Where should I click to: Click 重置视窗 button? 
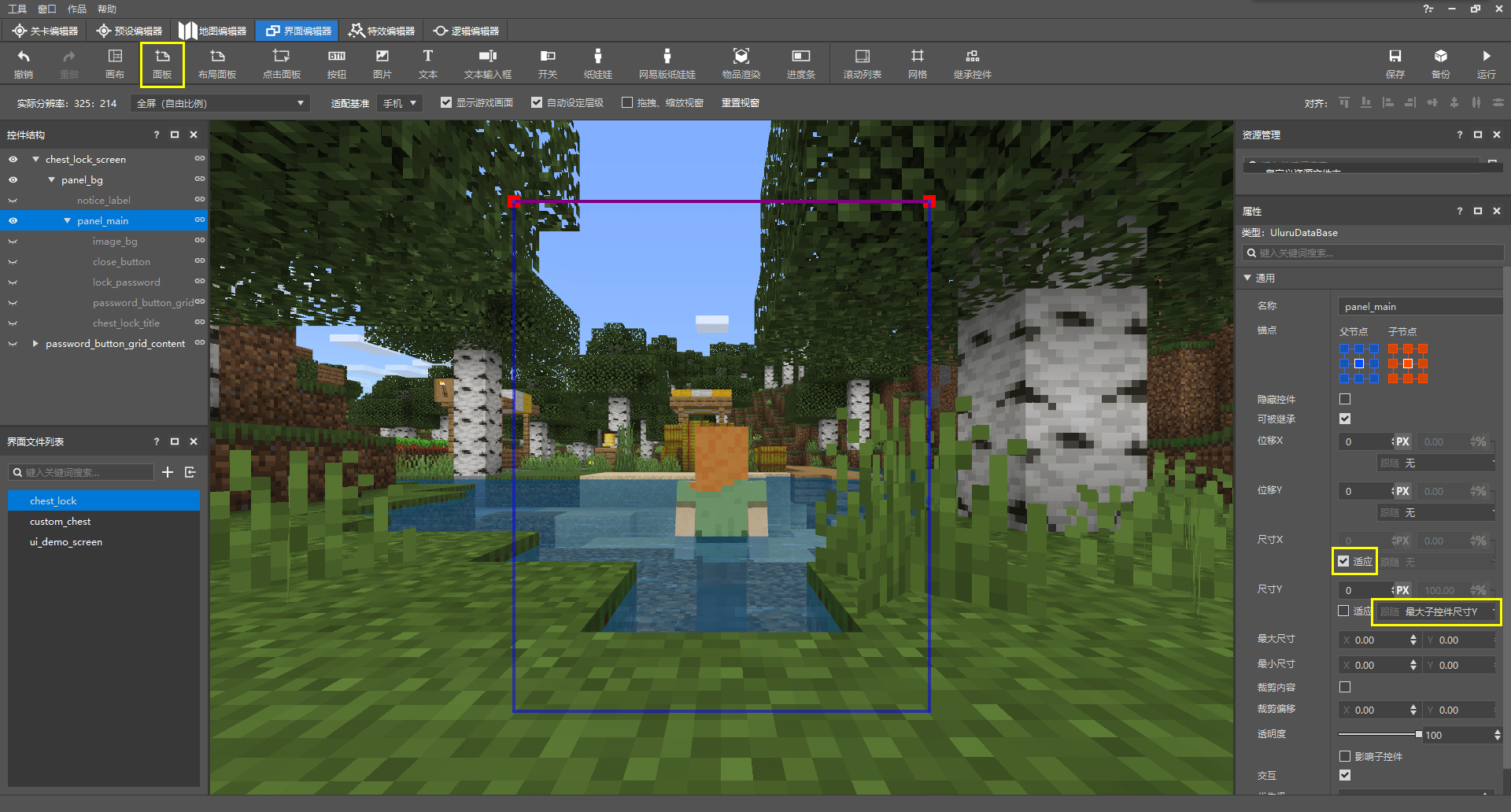coord(741,102)
